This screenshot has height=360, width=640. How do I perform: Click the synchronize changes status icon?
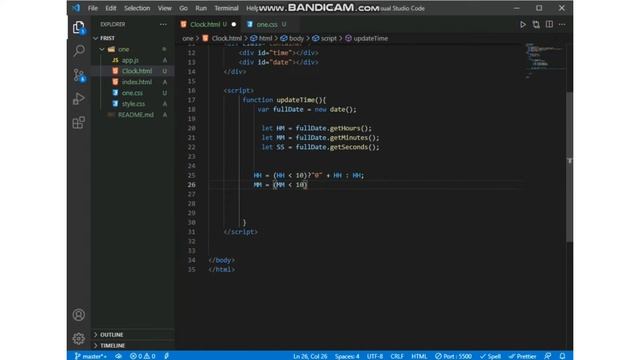click(x=118, y=356)
